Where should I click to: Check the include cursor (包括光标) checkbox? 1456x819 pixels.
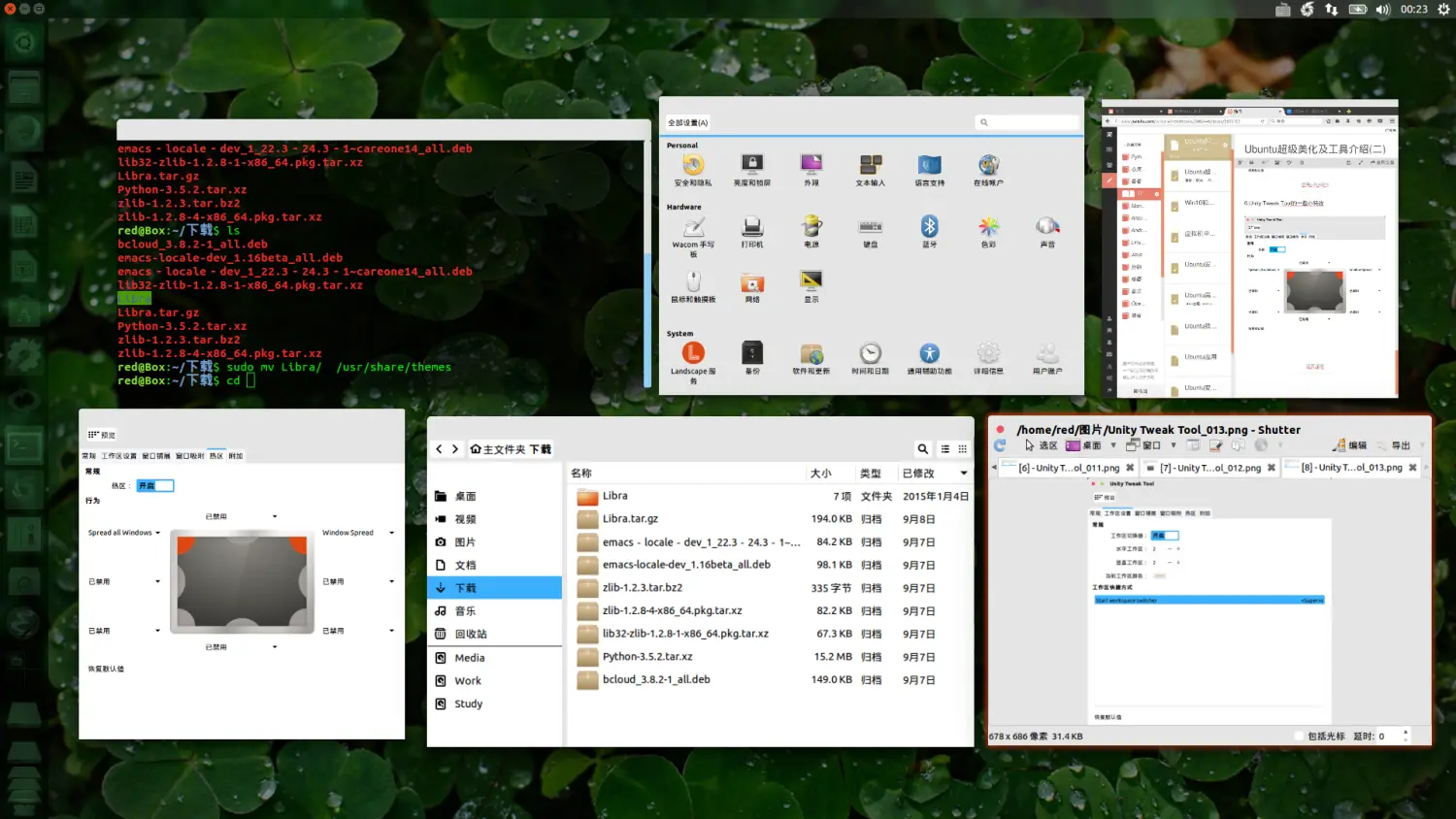1300,737
